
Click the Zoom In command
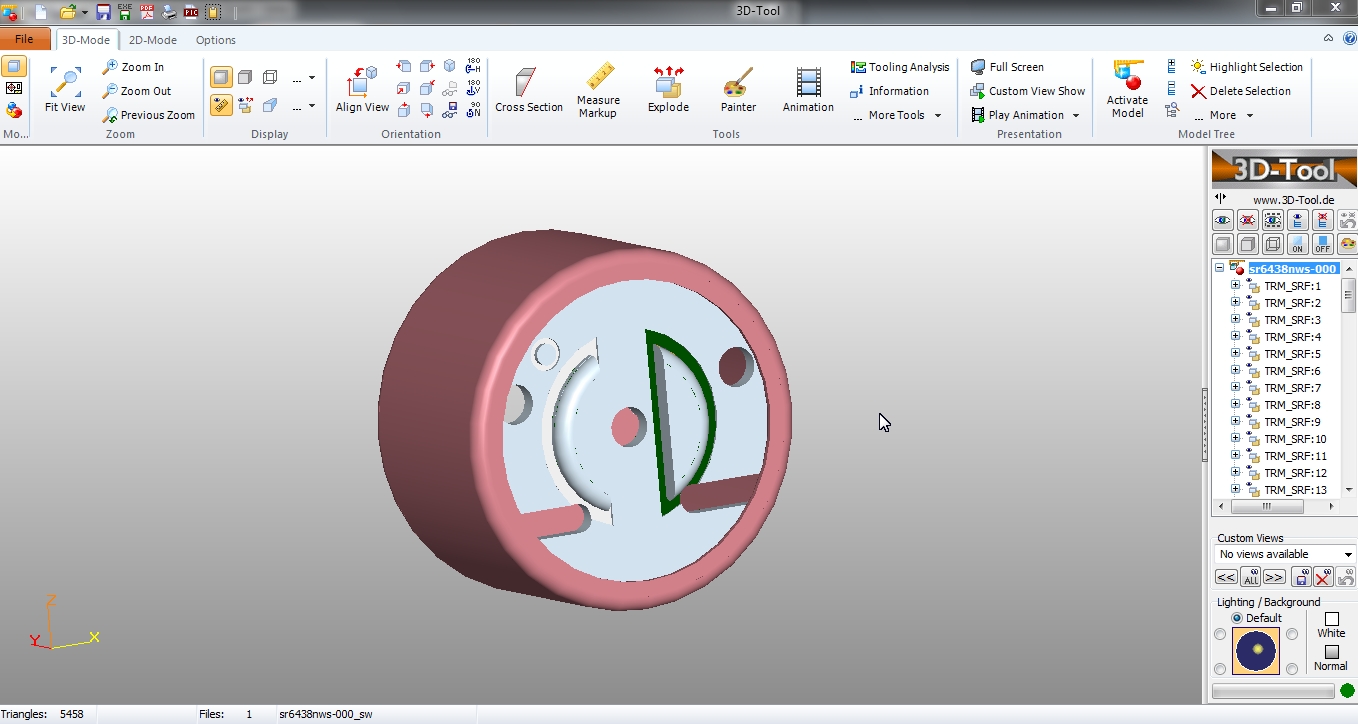click(x=140, y=66)
